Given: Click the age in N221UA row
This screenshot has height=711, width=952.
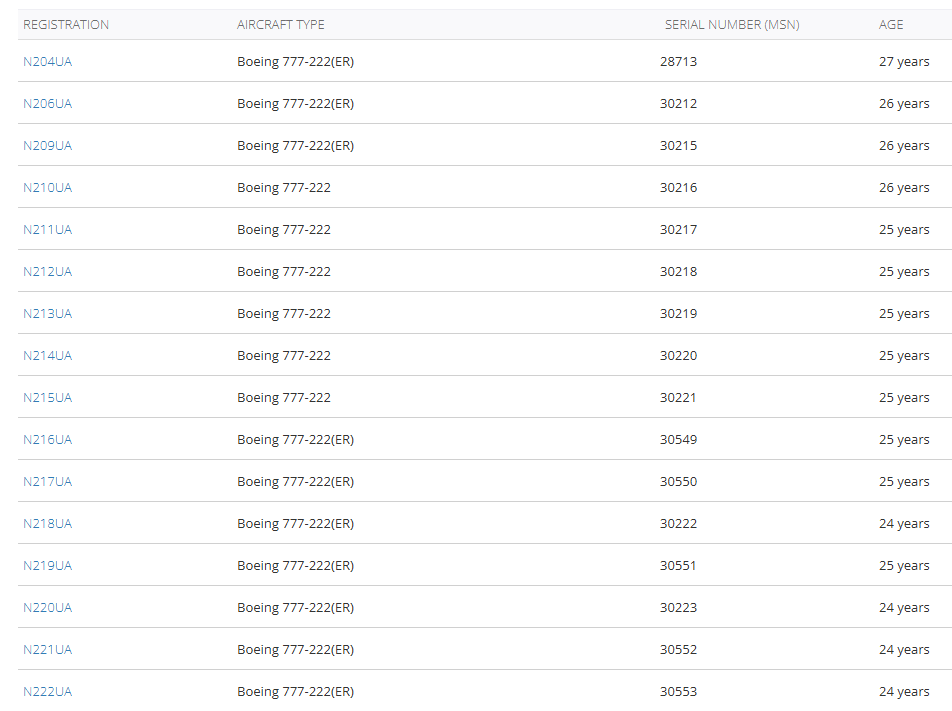Looking at the screenshot, I should coord(904,649).
